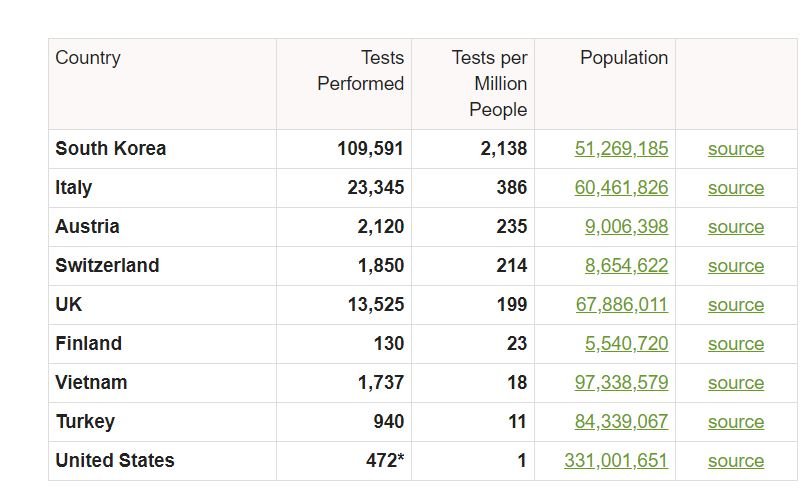Open Austria population link 9,006,398
This screenshot has height=493, width=805.
pos(626,227)
